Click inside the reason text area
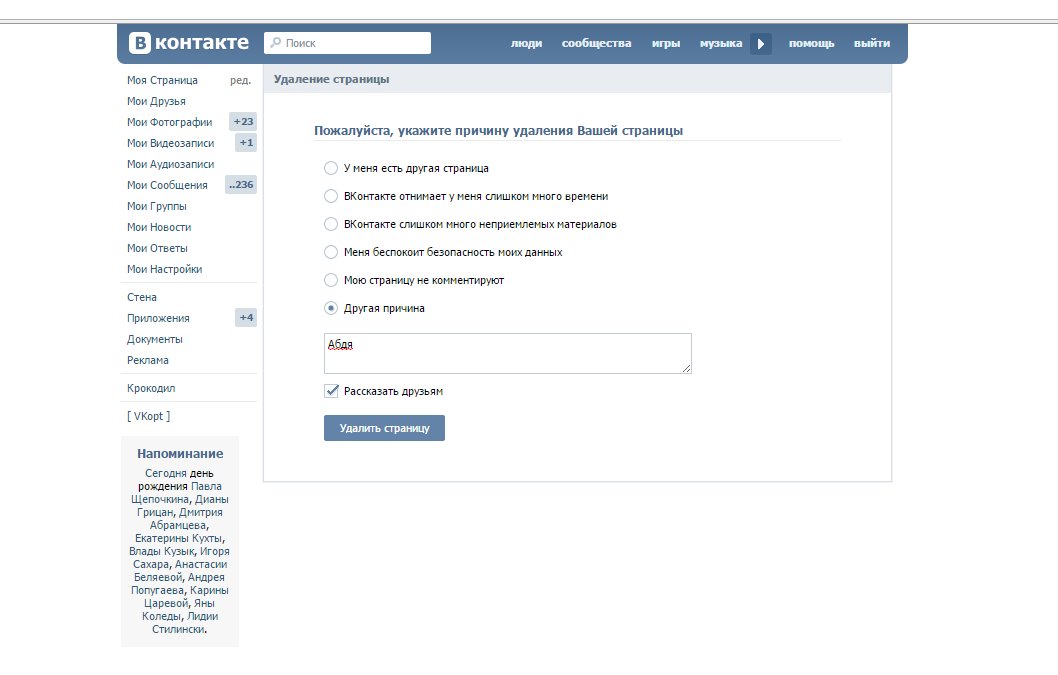The image size is (1058, 675). click(x=507, y=353)
